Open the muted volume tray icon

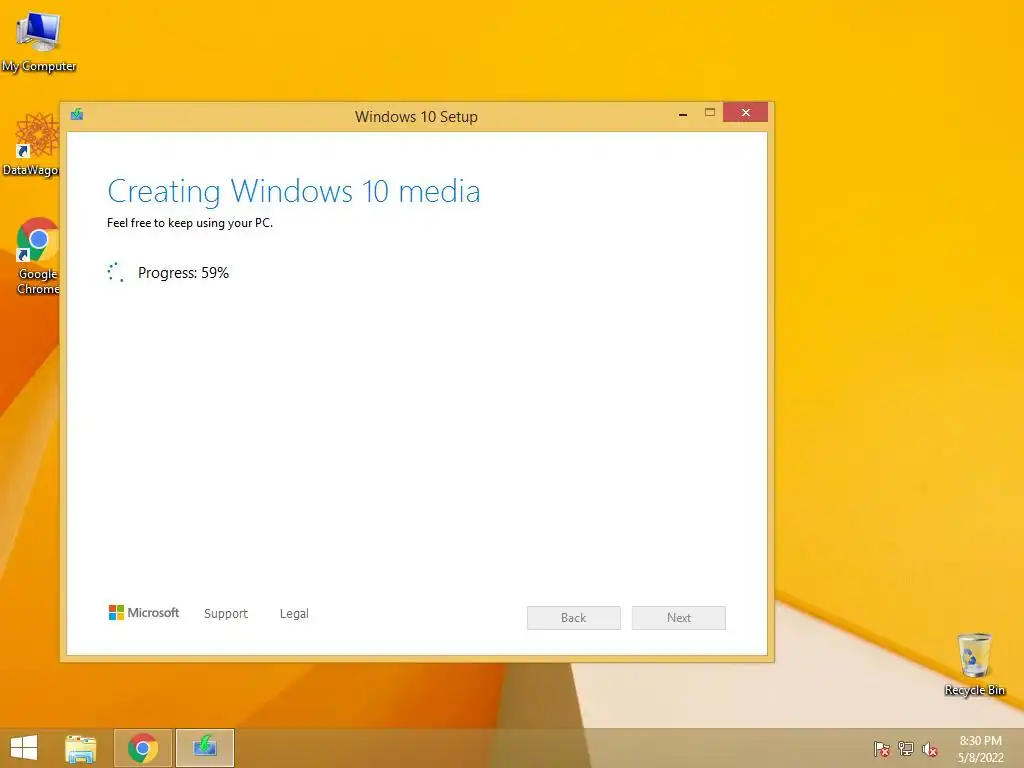[x=930, y=748]
